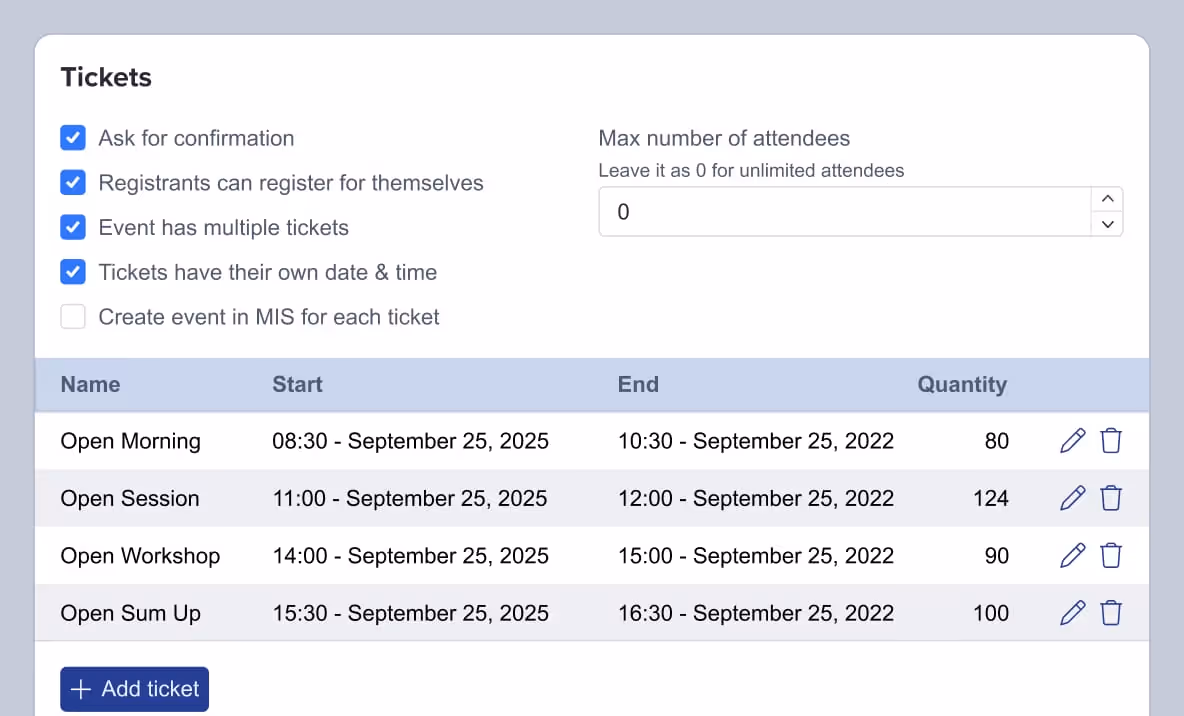The image size is (1184, 716).
Task: Edit the Open Morning ticket
Action: point(1072,441)
